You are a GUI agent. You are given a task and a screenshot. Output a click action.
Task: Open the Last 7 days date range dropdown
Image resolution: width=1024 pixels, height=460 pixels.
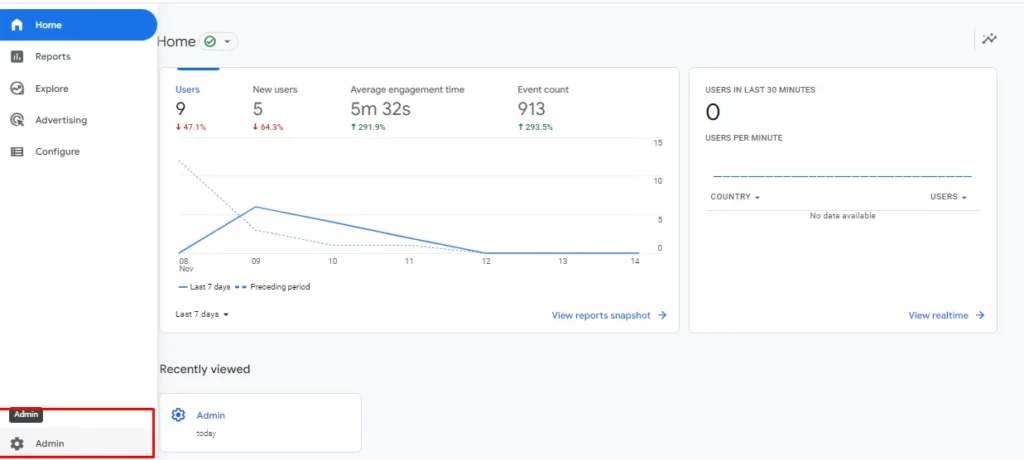coord(202,314)
